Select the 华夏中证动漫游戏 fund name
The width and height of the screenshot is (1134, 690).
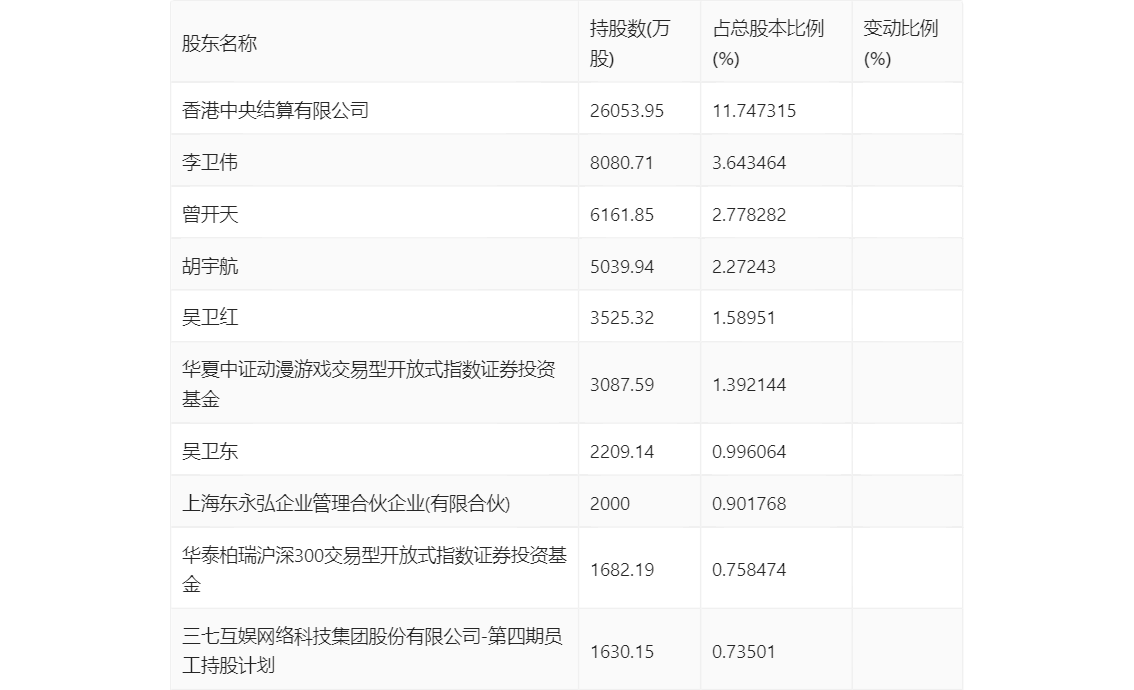(369, 384)
